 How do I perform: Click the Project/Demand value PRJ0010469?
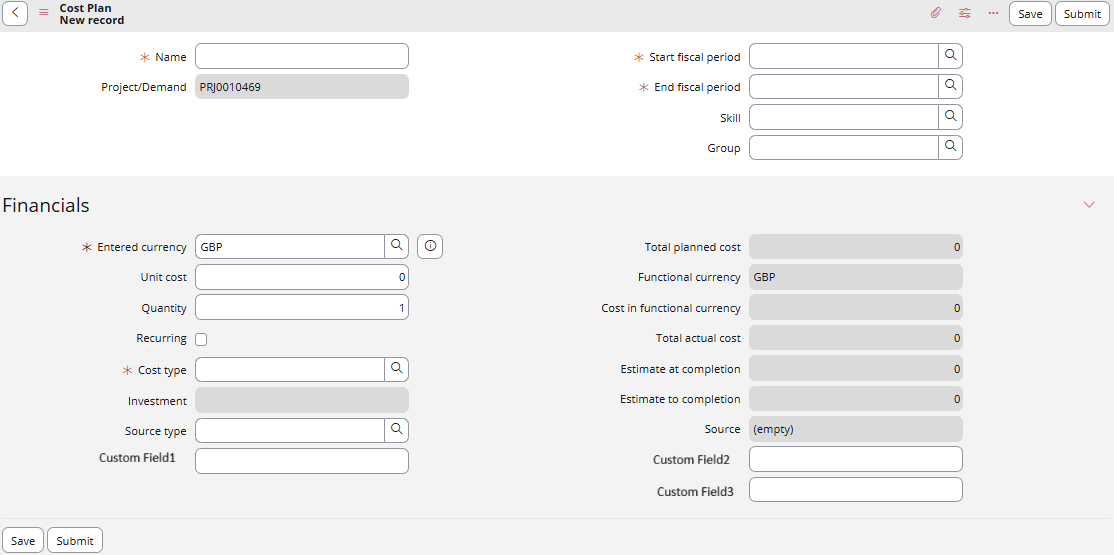click(302, 87)
